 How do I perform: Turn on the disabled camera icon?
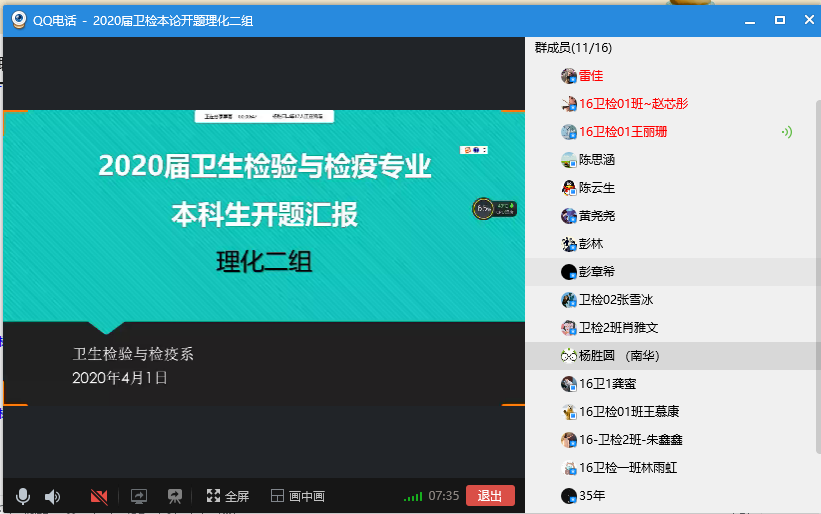pos(98,496)
